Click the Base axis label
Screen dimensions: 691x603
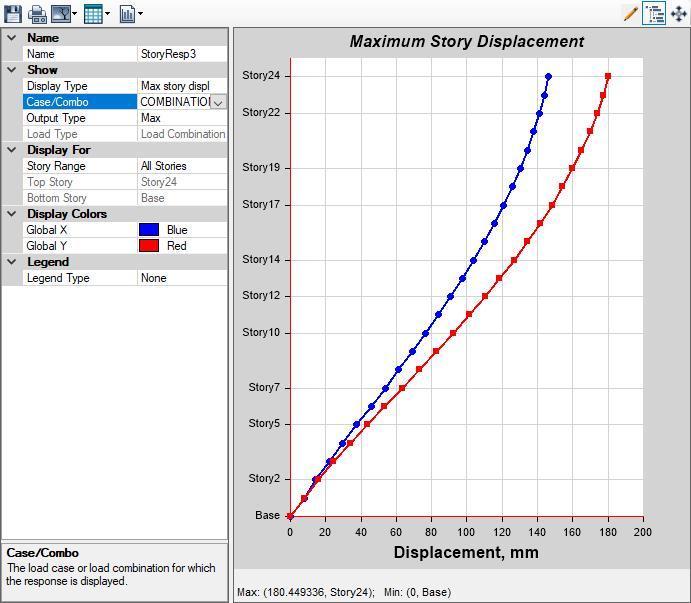[267, 515]
